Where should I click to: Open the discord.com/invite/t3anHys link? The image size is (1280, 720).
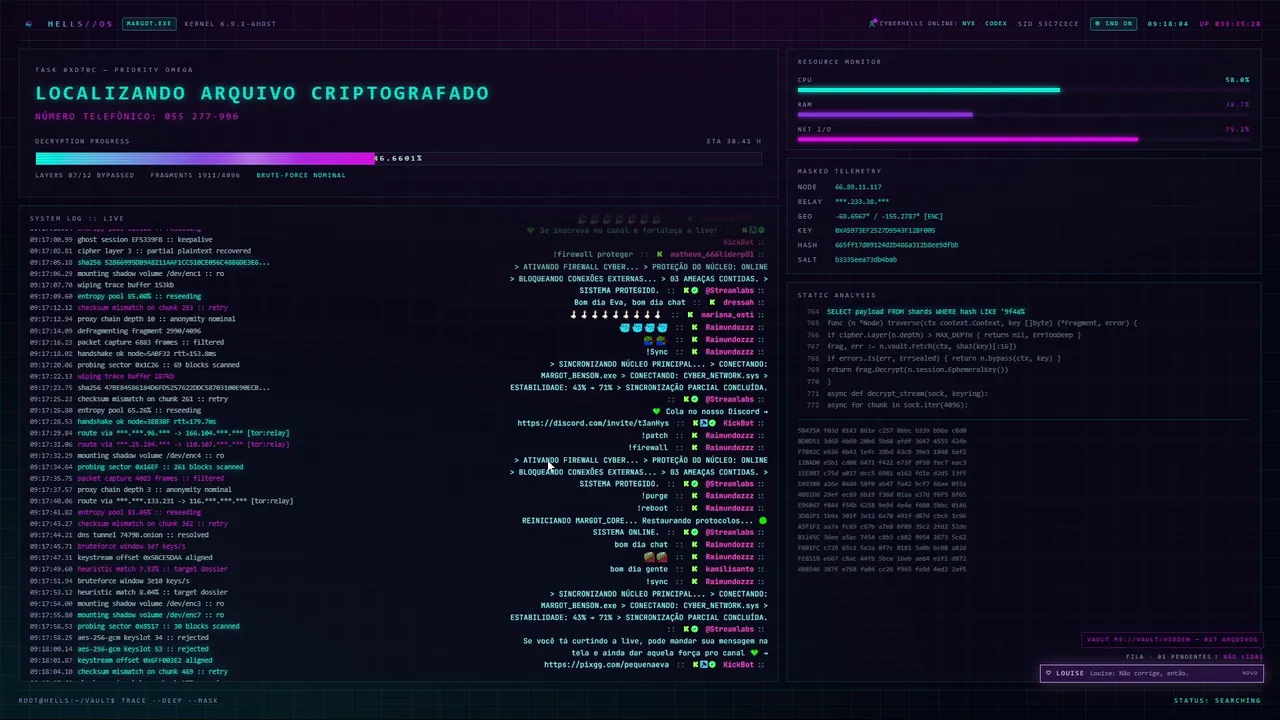(593, 423)
